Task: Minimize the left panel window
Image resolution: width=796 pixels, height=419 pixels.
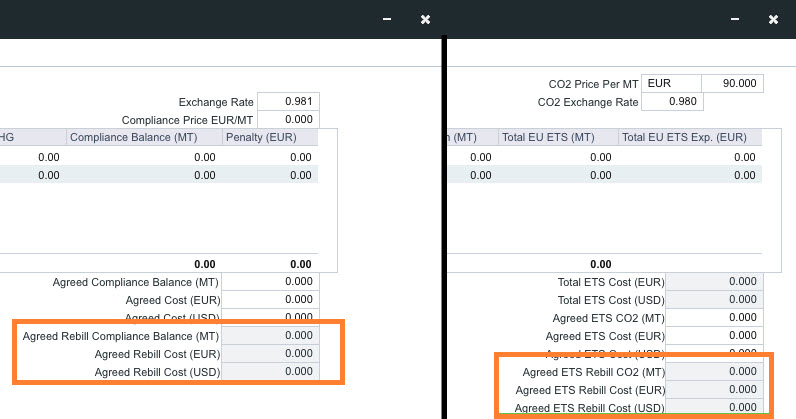Action: click(386, 19)
